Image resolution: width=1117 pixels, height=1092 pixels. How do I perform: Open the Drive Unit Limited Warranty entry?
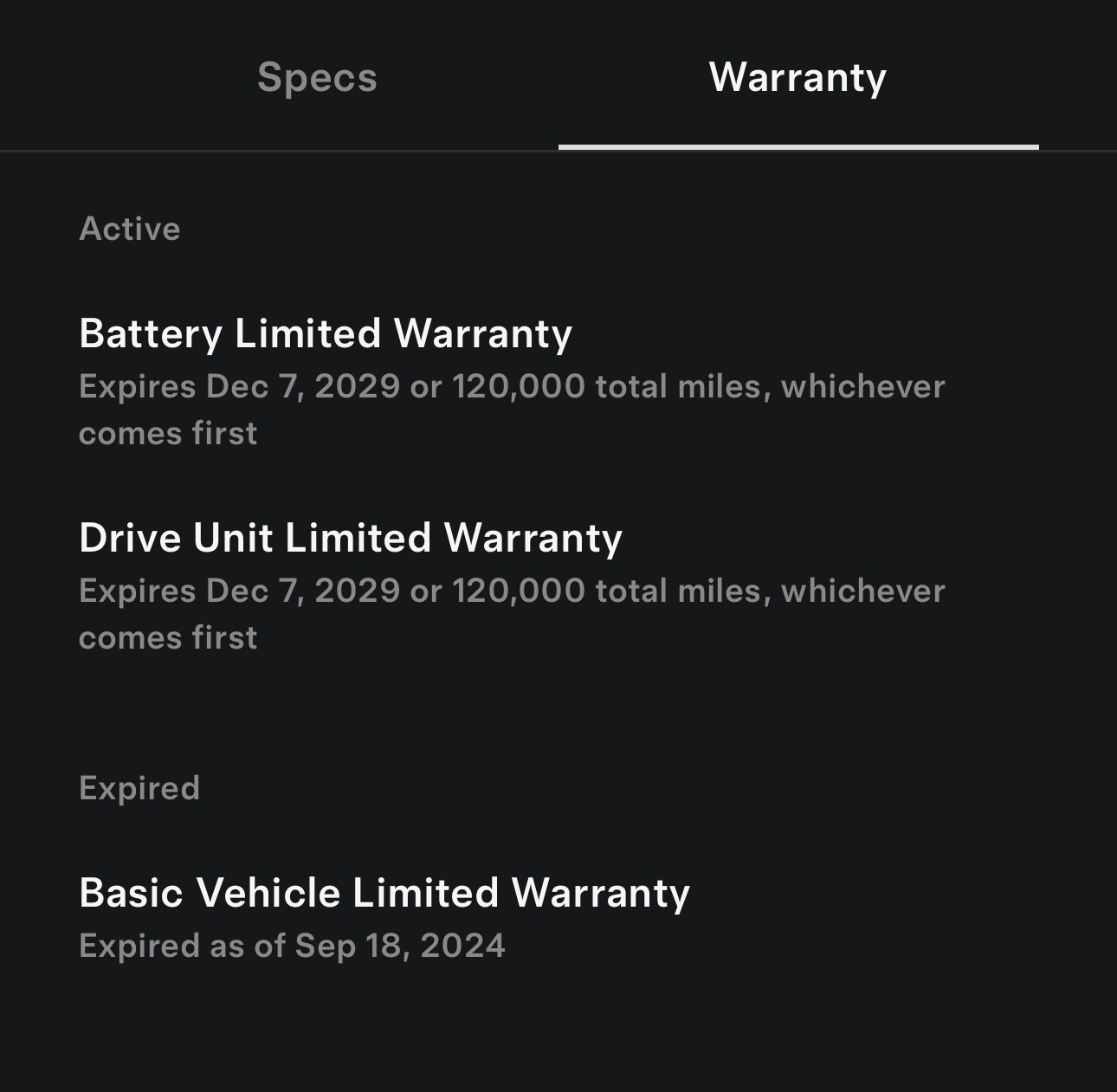pos(351,538)
